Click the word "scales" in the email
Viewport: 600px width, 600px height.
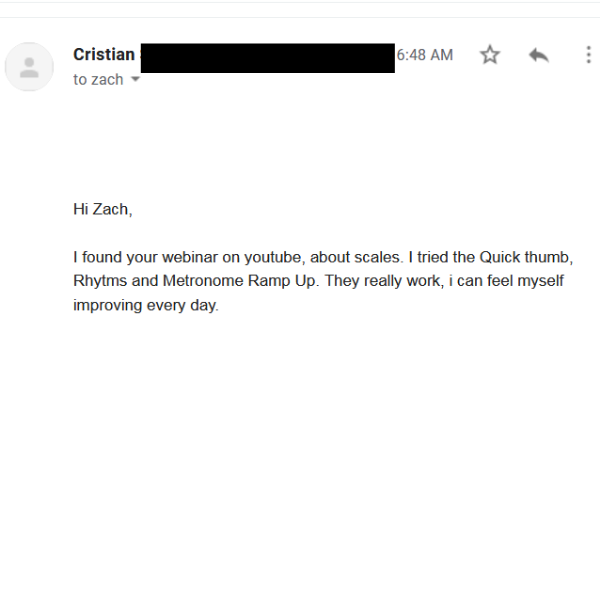(377, 257)
